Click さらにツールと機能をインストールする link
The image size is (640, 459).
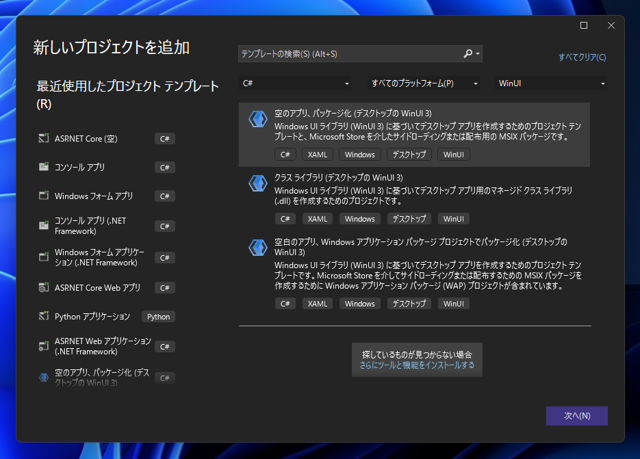tap(417, 365)
